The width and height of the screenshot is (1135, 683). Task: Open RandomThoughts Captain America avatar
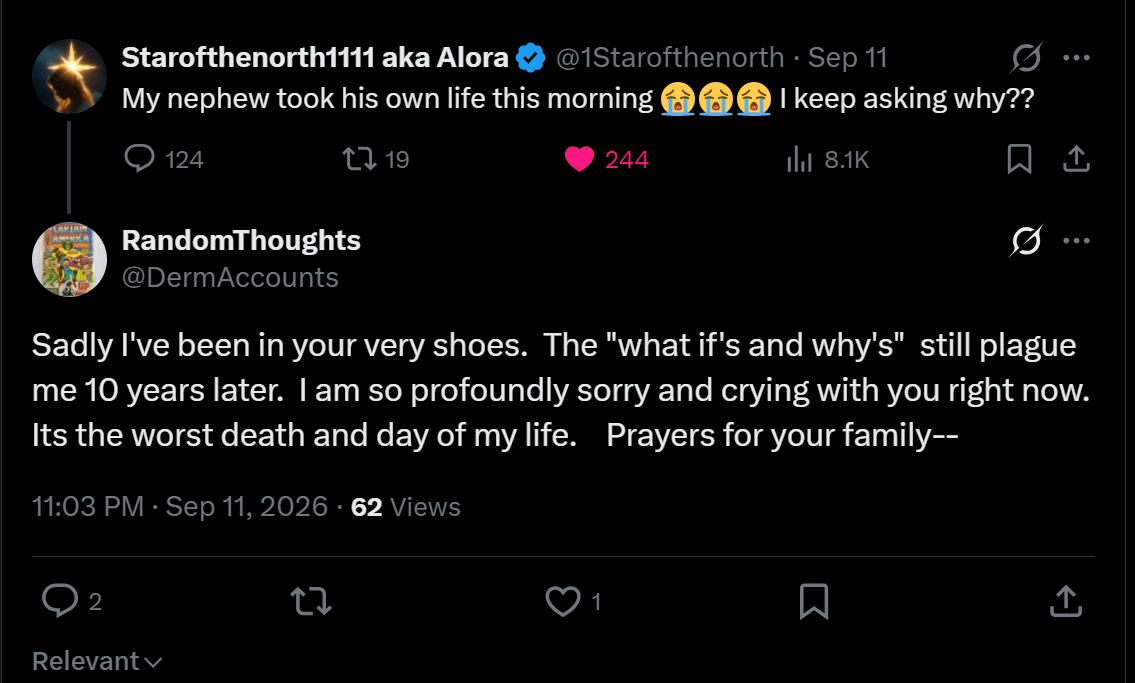(69, 259)
